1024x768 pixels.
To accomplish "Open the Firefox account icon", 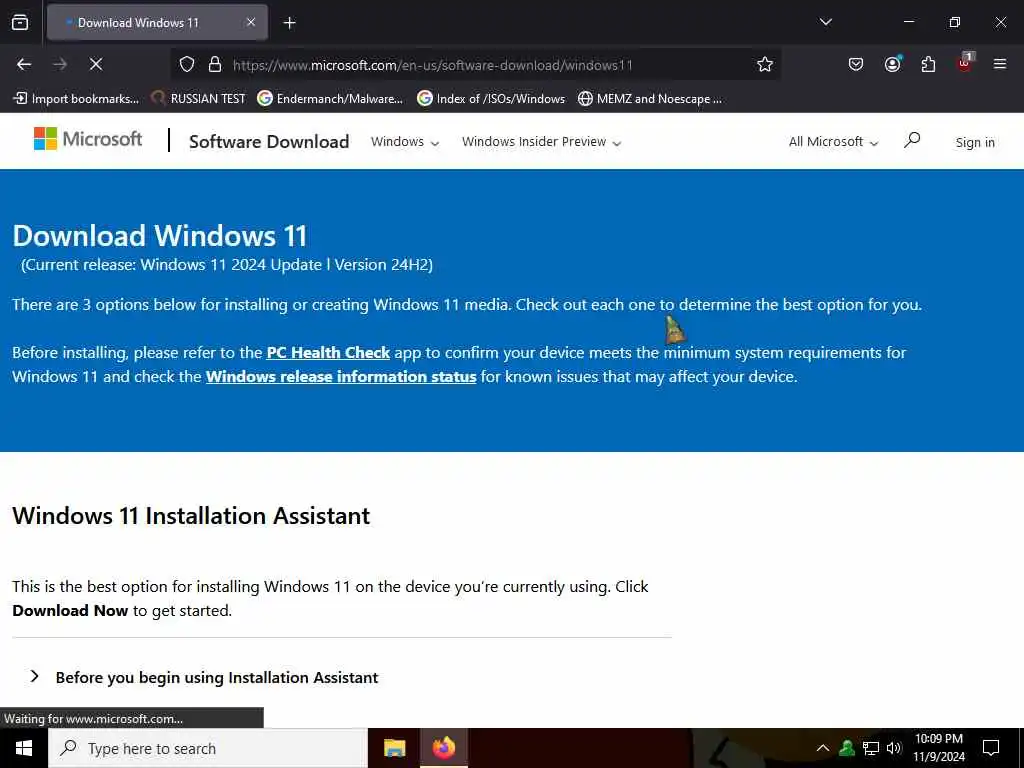I will 892,64.
